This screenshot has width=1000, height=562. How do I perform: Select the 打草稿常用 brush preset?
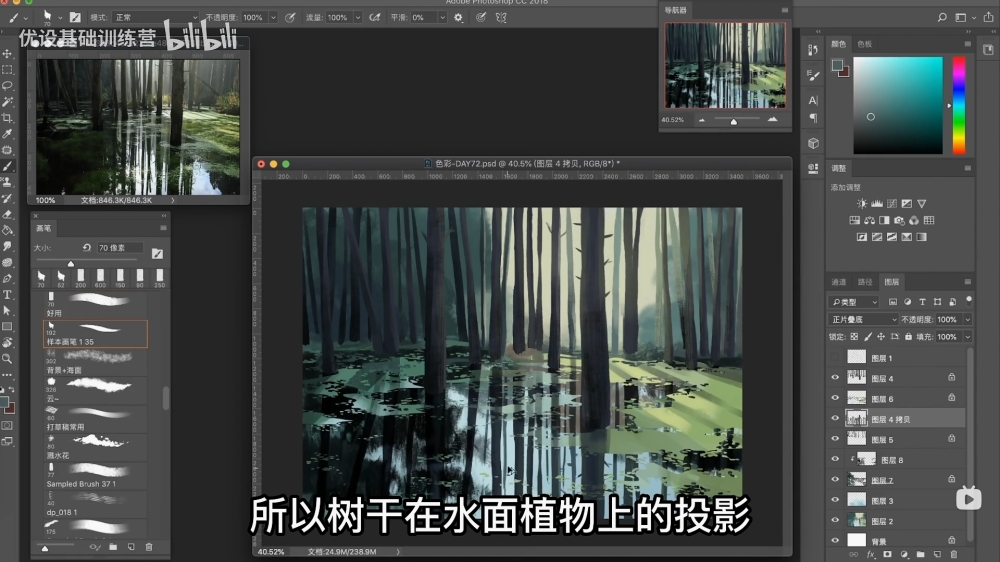(x=95, y=419)
